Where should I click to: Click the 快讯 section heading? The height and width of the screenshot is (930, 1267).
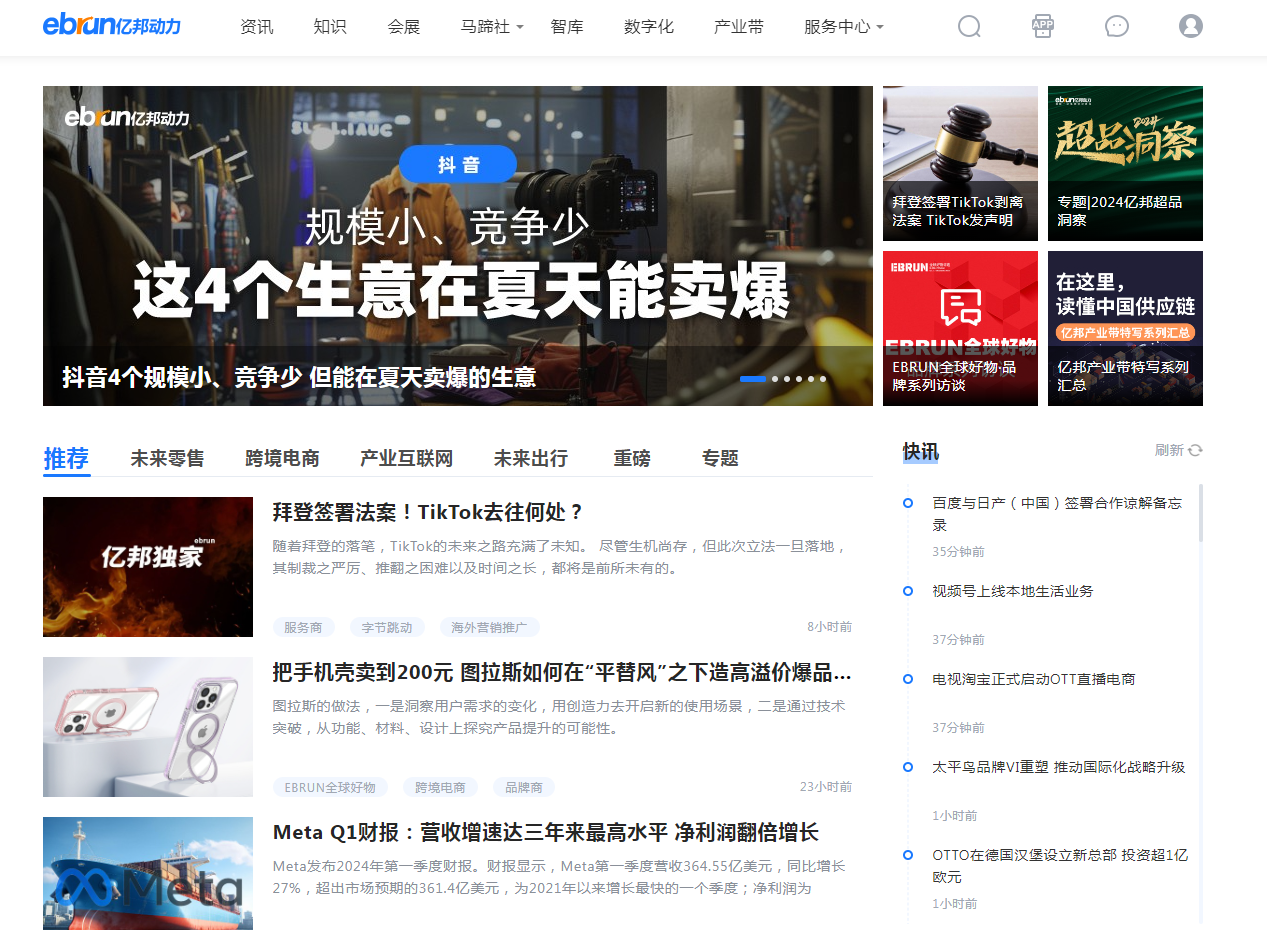921,451
